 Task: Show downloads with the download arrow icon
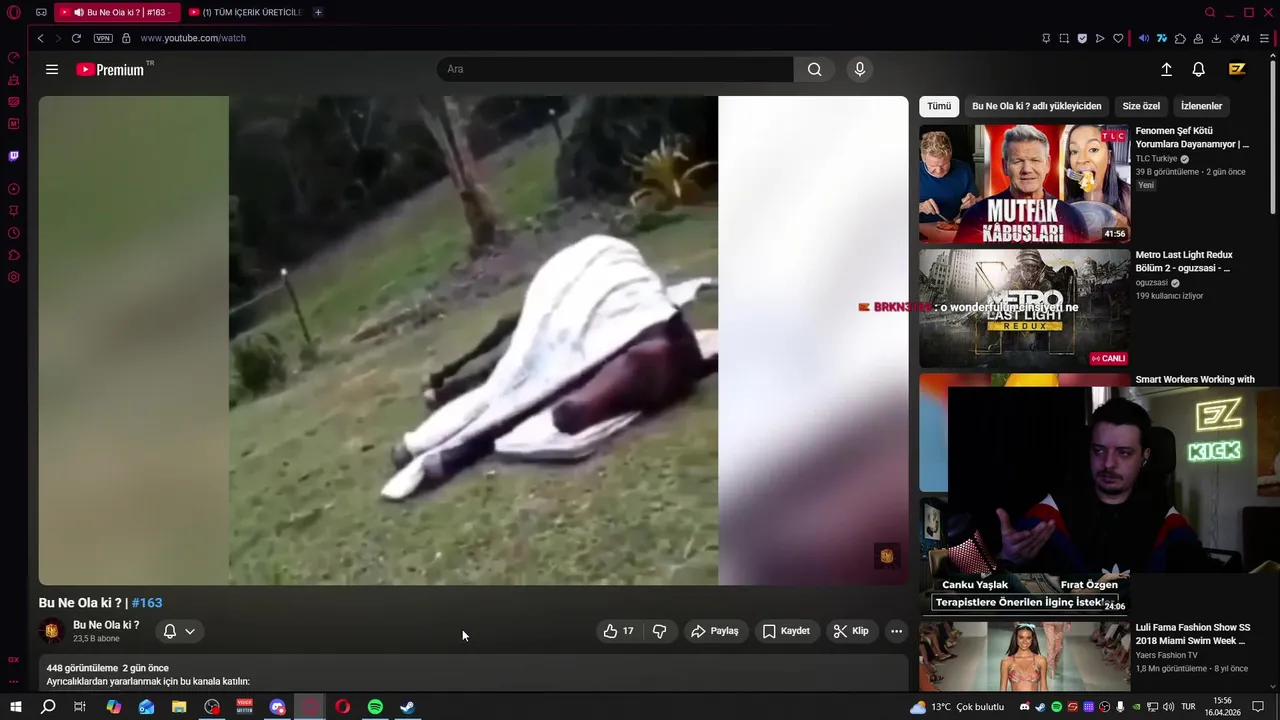point(1216,38)
